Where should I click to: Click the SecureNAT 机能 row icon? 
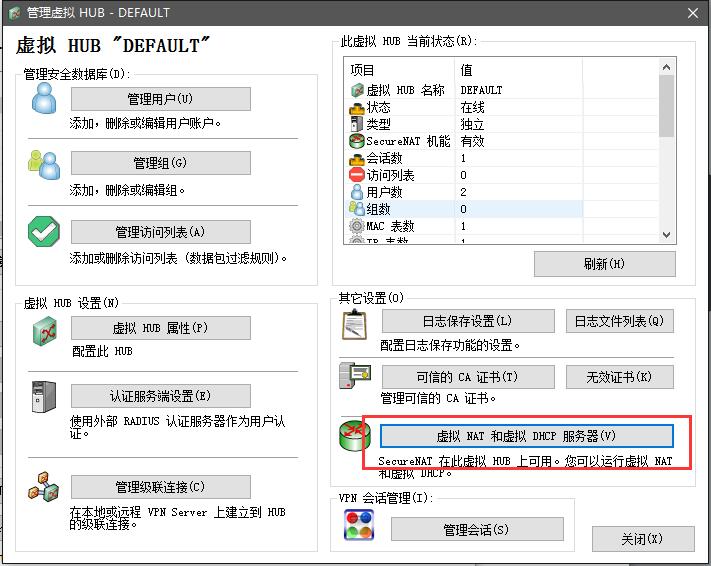(357, 141)
